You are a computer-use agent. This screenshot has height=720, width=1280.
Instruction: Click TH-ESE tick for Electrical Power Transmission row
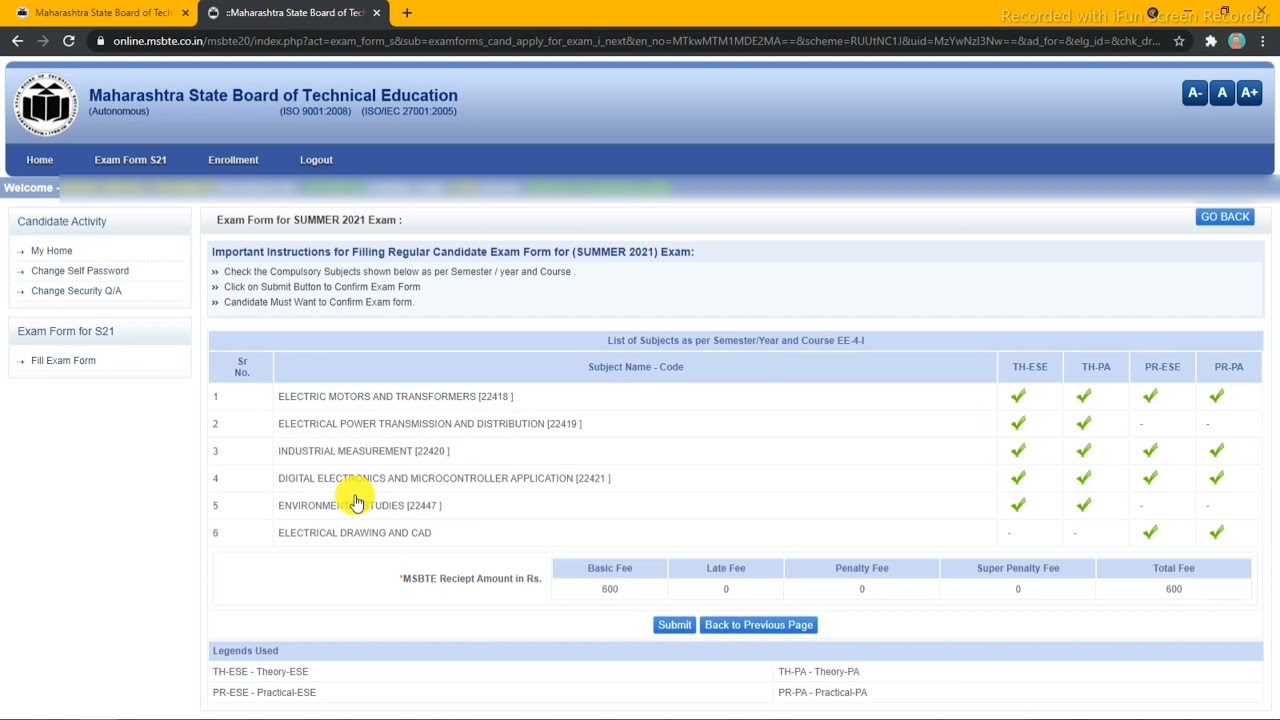click(x=1018, y=423)
